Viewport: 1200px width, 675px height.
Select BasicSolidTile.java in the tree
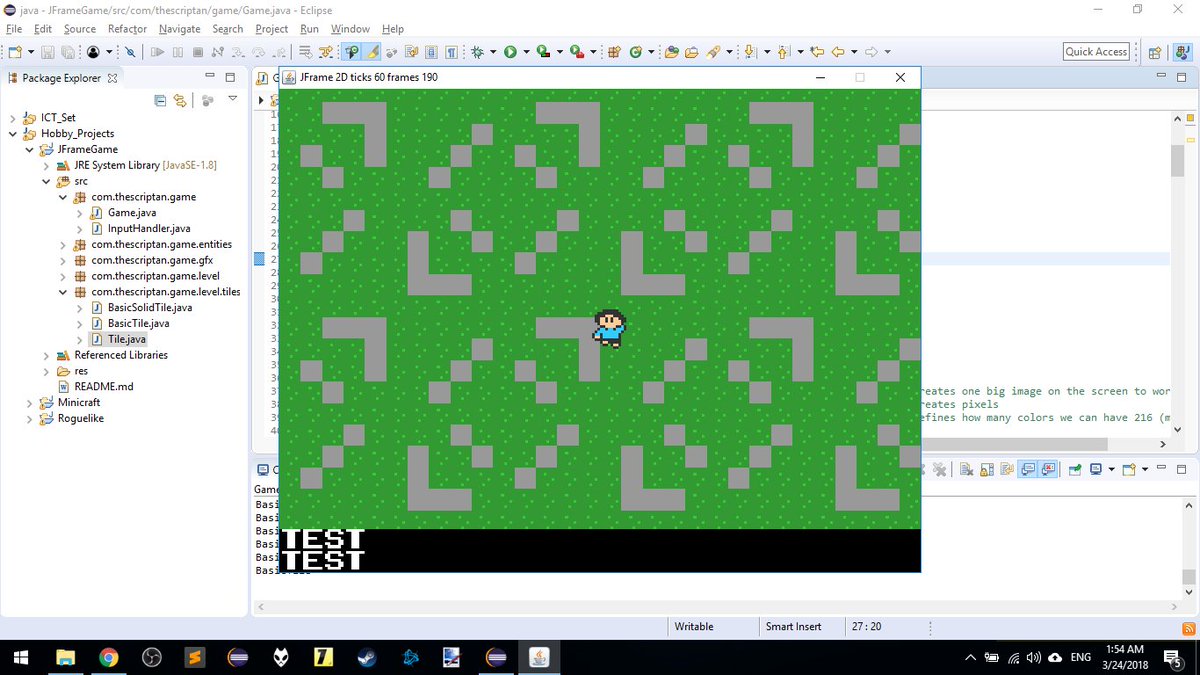point(149,308)
